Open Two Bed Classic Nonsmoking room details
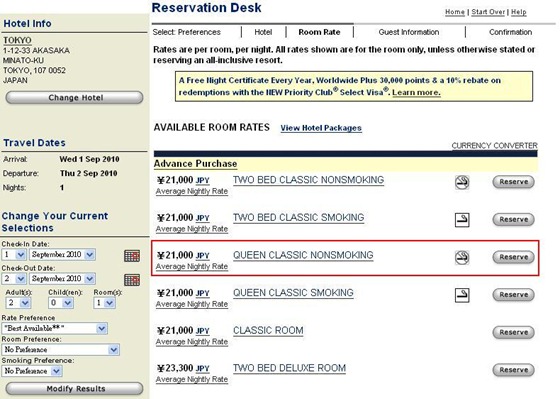The height and width of the screenshot is (399, 560). tap(308, 180)
